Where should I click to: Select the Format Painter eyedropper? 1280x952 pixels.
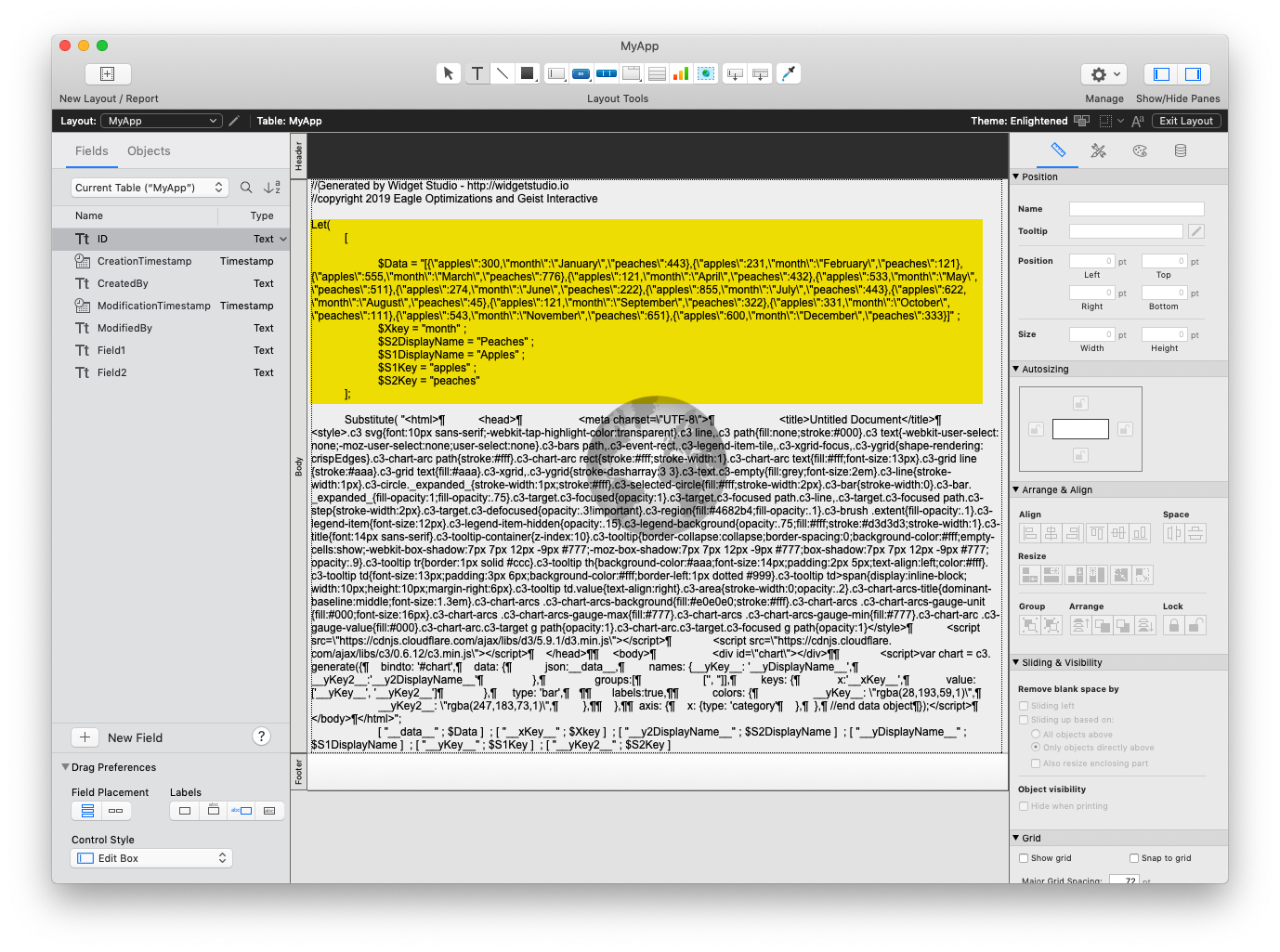click(789, 73)
